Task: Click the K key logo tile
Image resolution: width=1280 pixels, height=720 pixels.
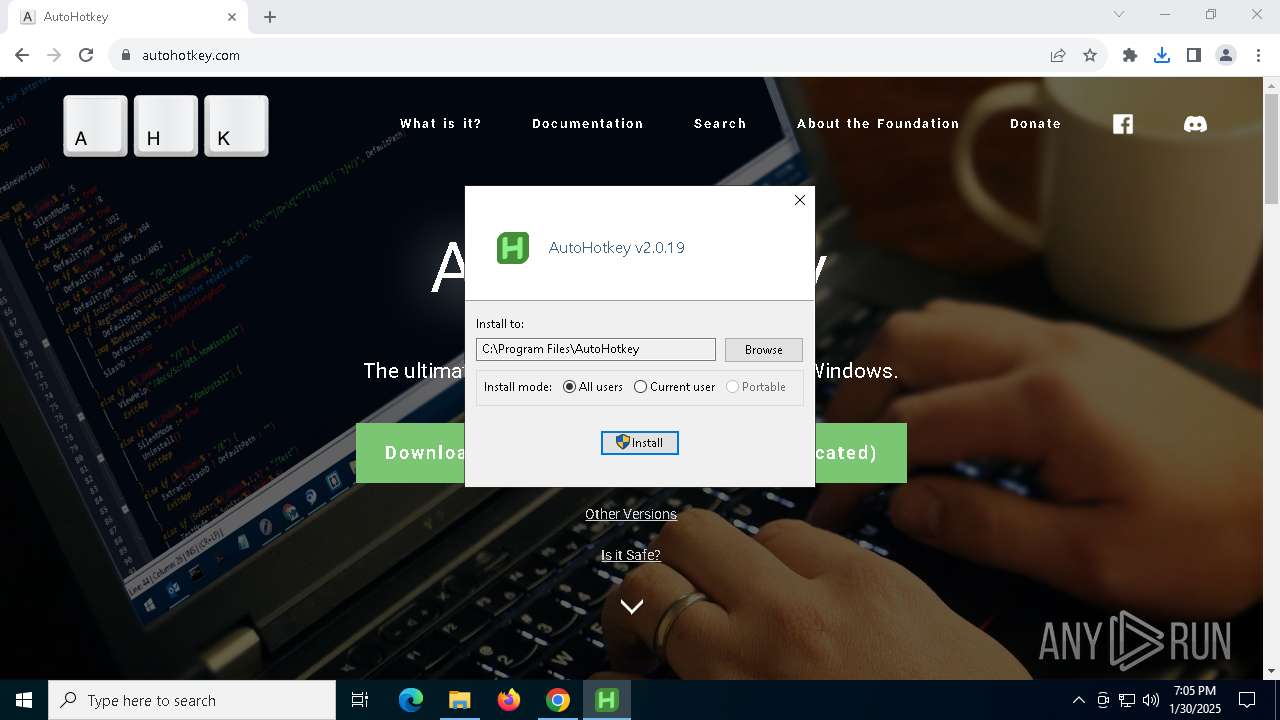Action: click(236, 126)
